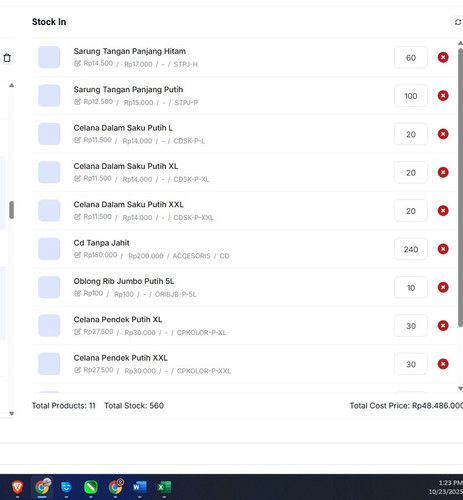Remove Sarung Tangan Panjang Hitam from list

[443, 57]
